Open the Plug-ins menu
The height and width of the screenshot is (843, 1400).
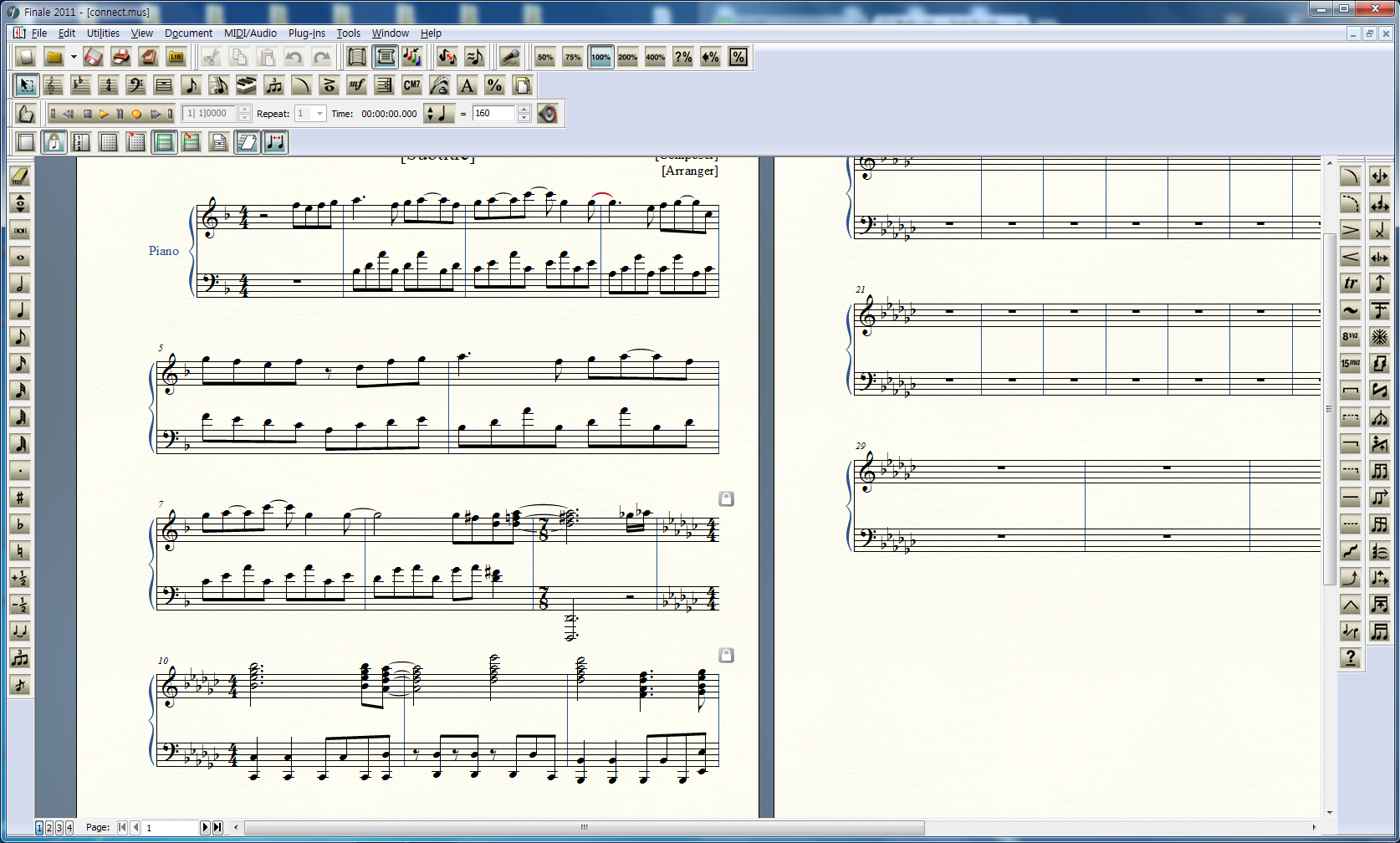[307, 33]
